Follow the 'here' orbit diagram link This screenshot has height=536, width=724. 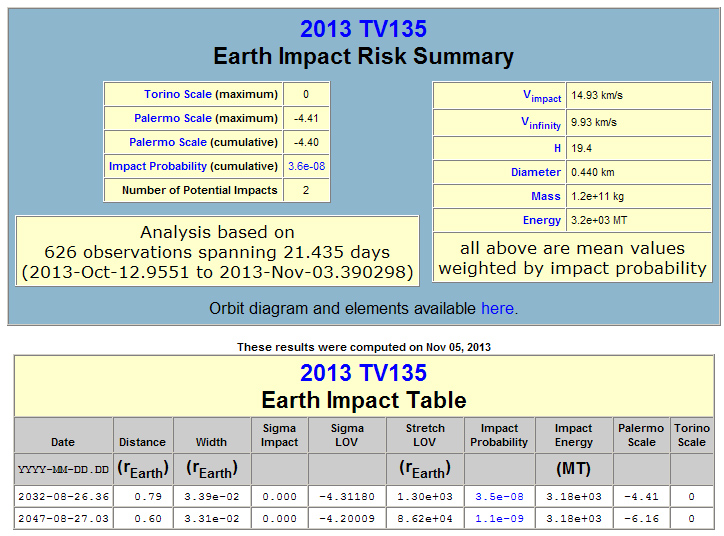(x=497, y=308)
